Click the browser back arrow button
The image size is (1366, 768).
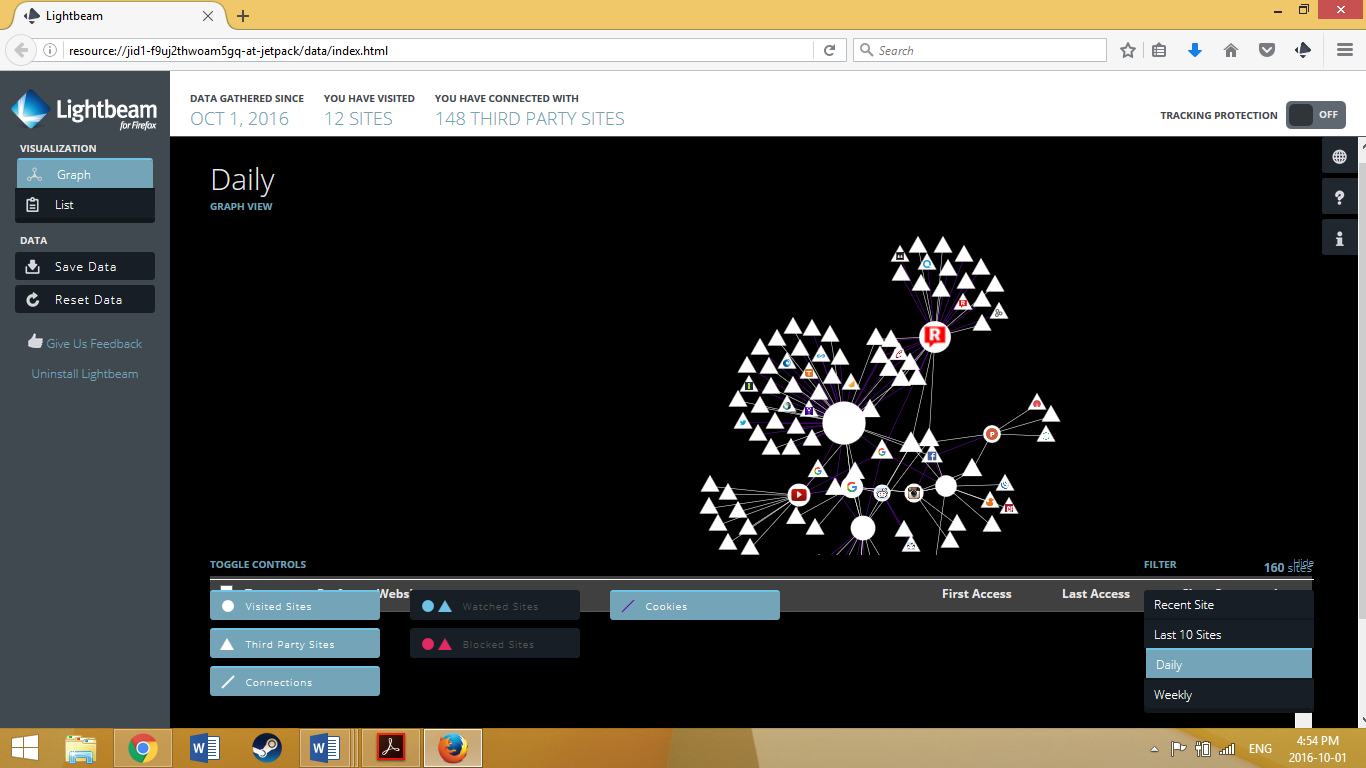pos(21,50)
